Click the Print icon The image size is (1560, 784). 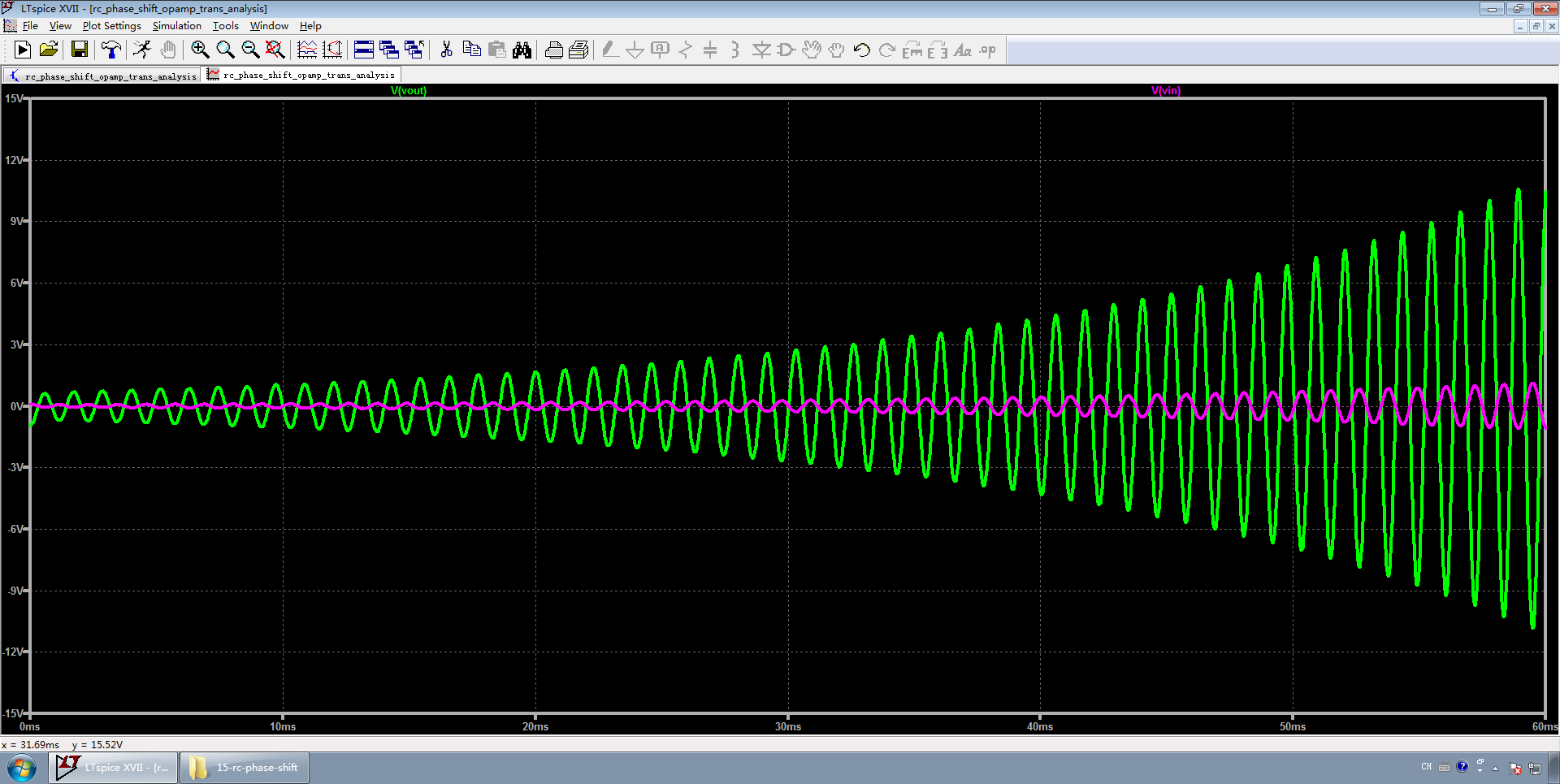554,50
